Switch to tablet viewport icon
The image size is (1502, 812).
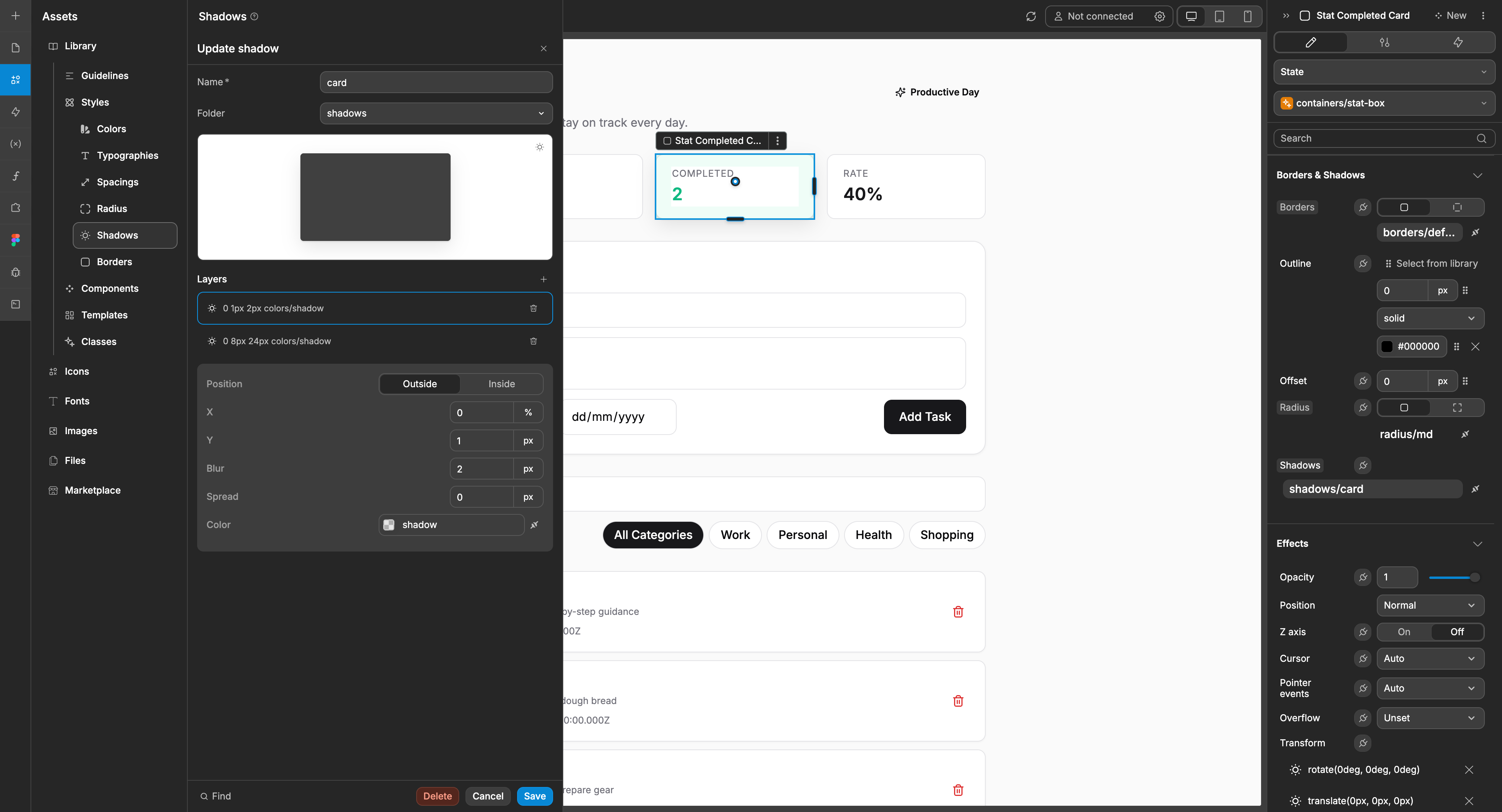[x=1219, y=16]
